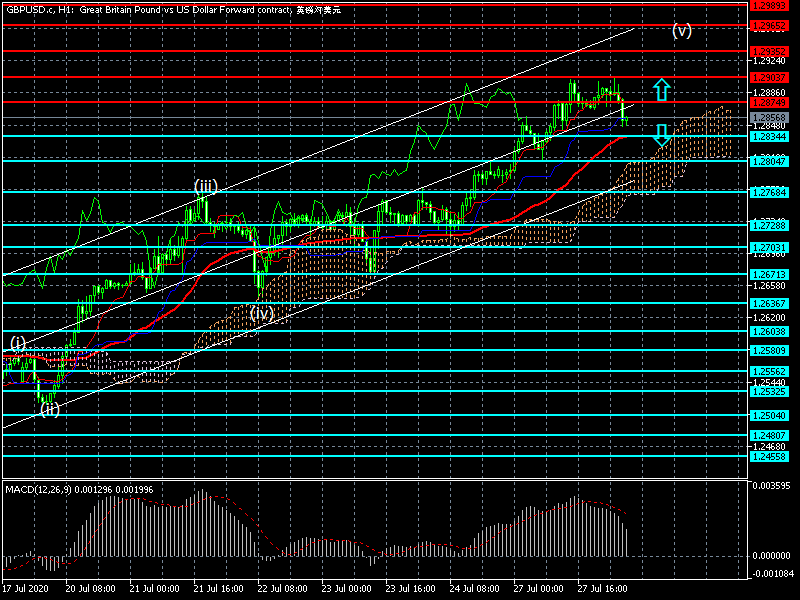Select the cyan 1.25809 price label

pyautogui.click(x=769, y=351)
